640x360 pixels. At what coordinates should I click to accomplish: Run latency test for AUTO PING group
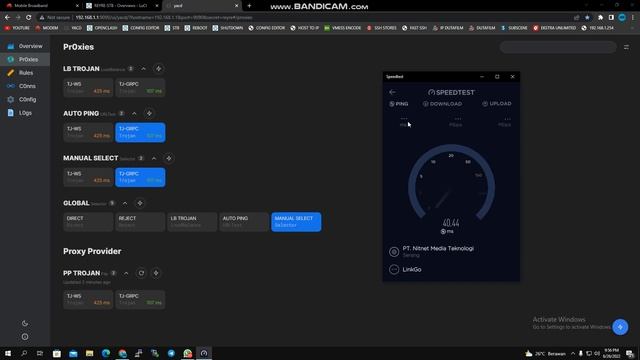tap(149, 113)
